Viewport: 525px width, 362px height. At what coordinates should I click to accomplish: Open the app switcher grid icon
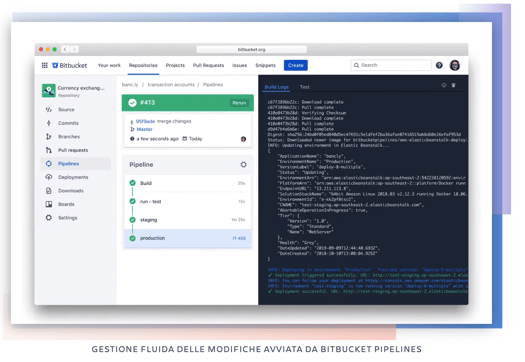(45, 65)
